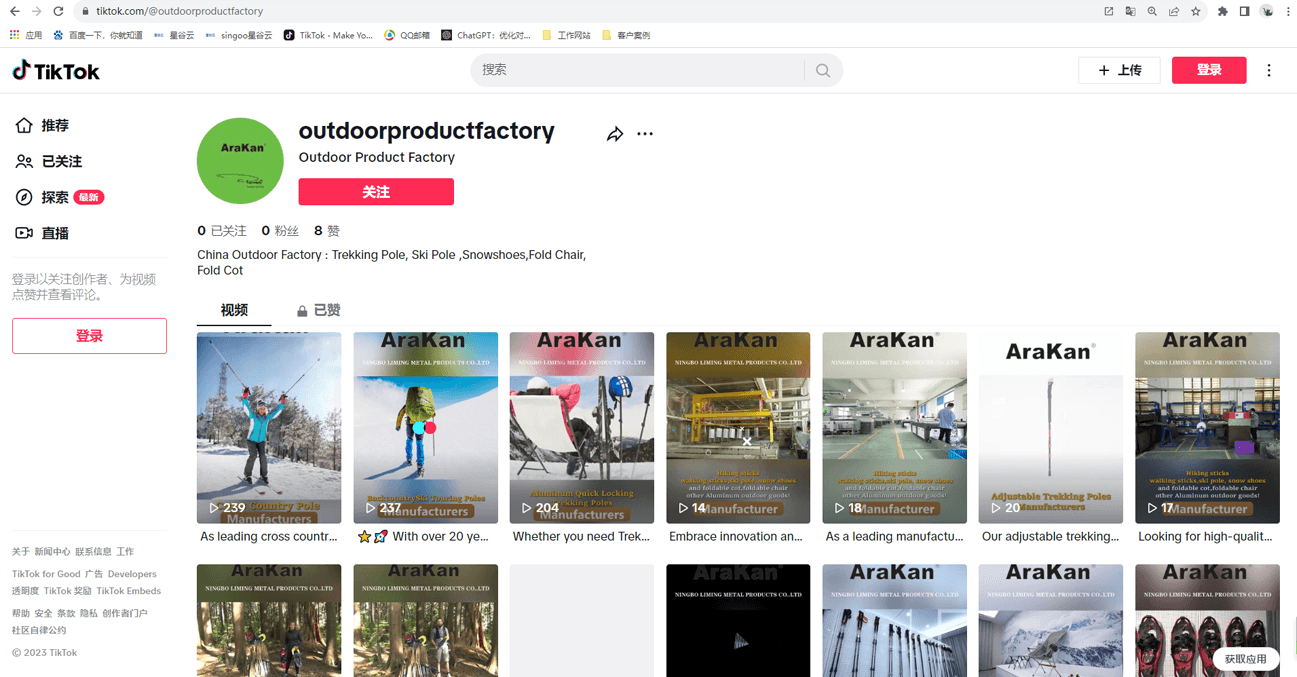
Task: Open the video with 237 plays
Action: pyautogui.click(x=425, y=428)
